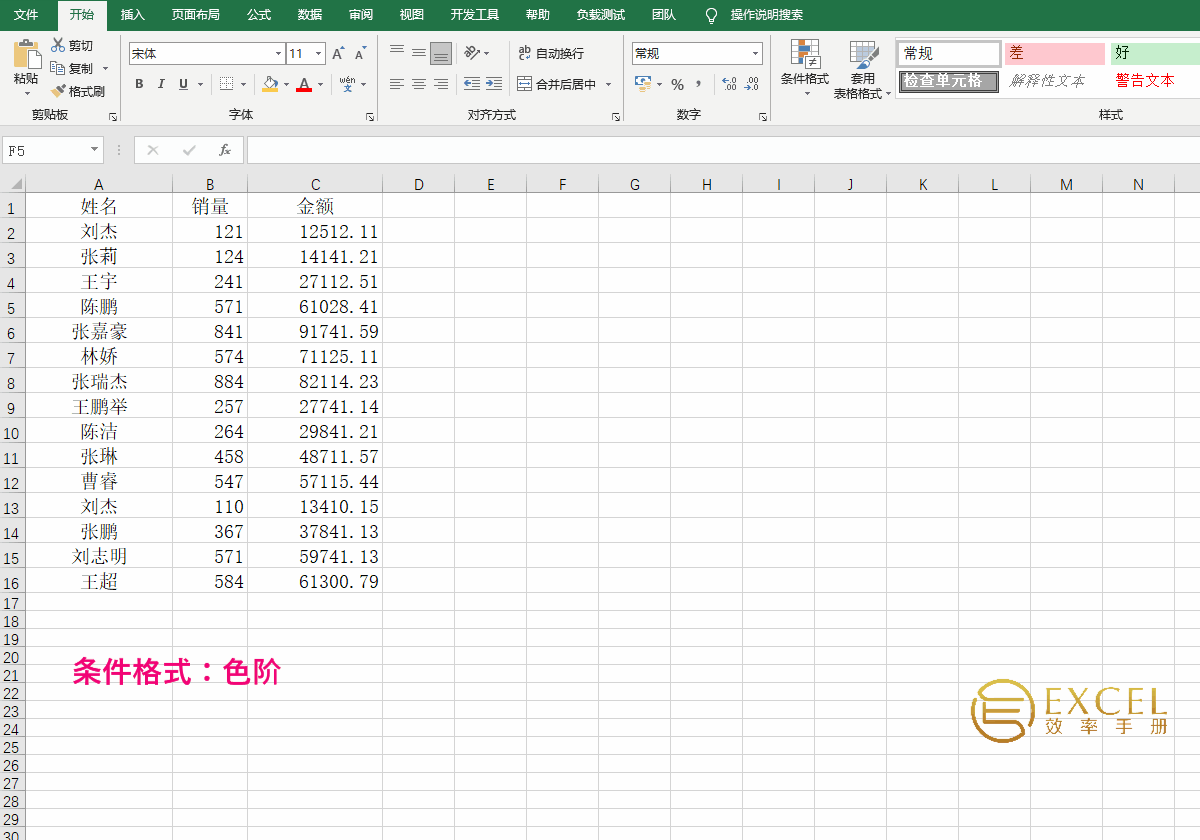Apply the Explanatory Text (解释性文本) style
The height and width of the screenshot is (840, 1200).
1047,81
